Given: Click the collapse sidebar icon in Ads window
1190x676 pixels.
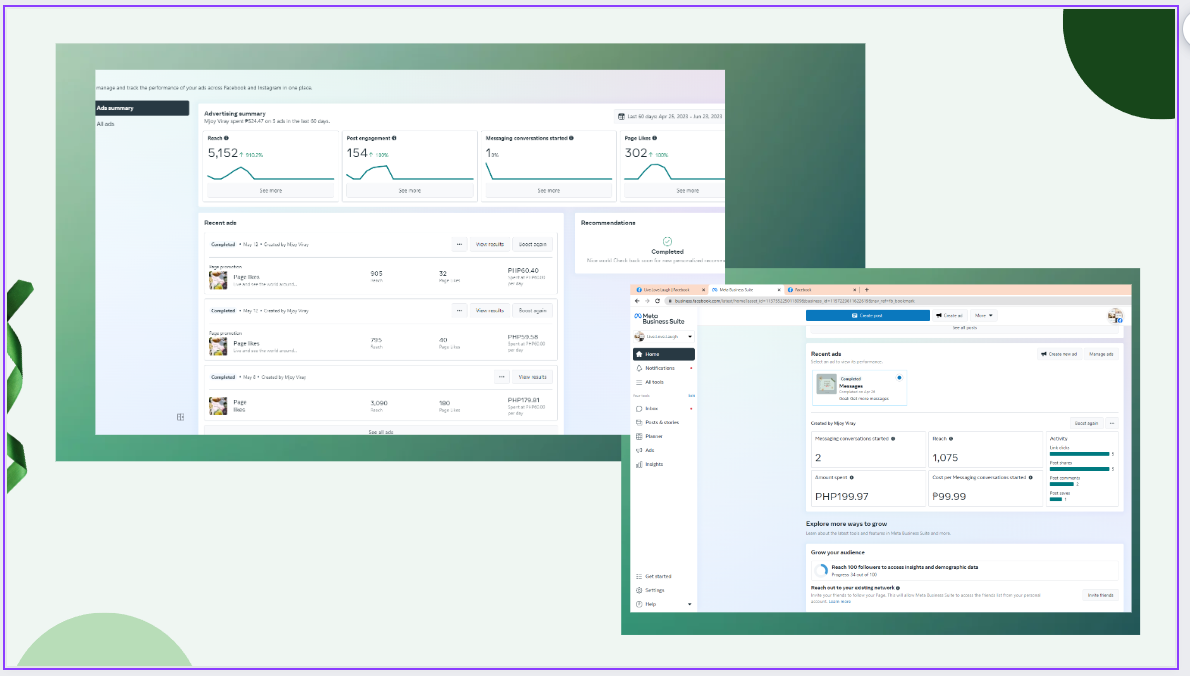Looking at the screenshot, I should 180,417.
